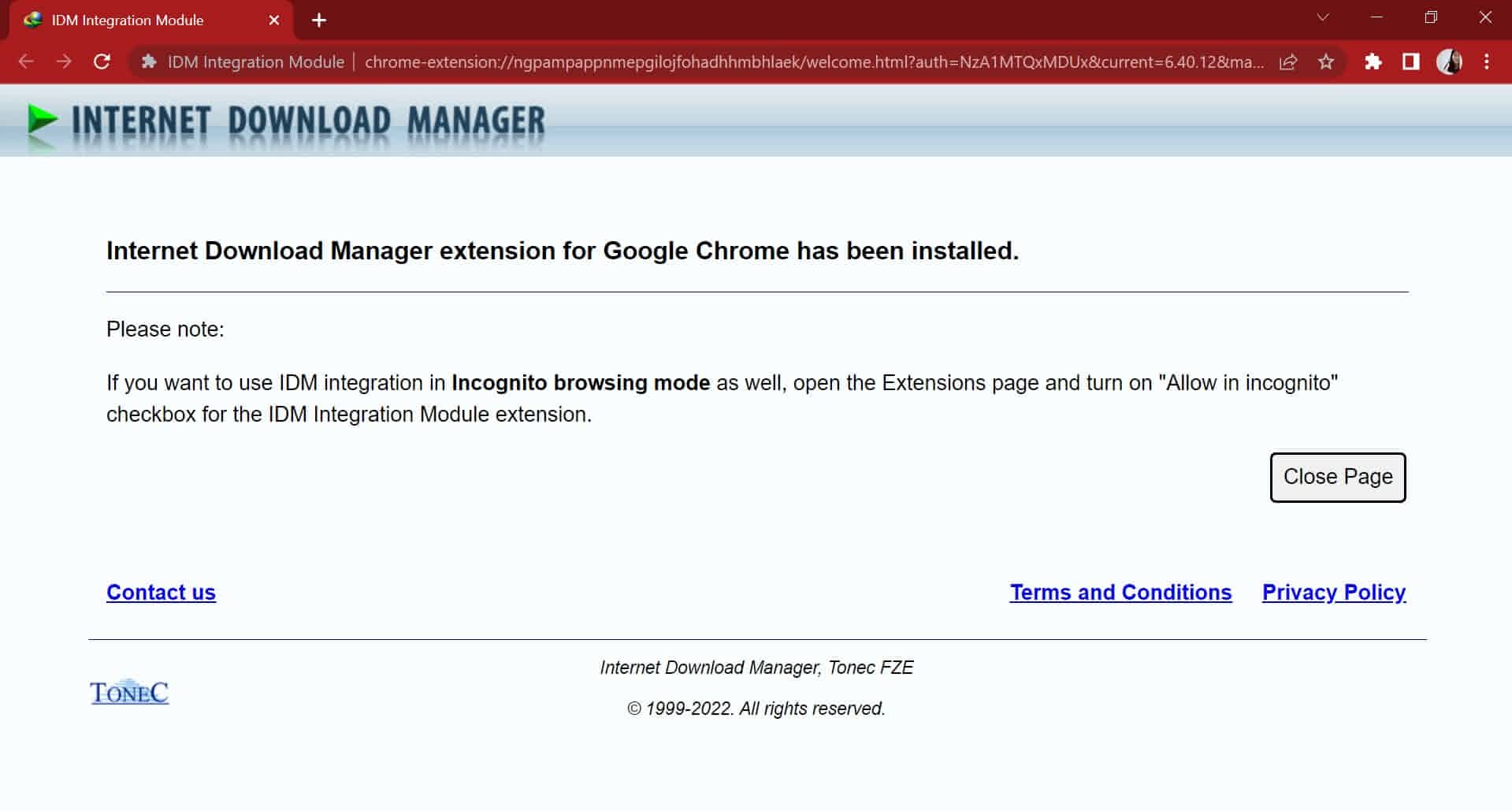The width and height of the screenshot is (1512, 811).
Task: Reload the page with the refresh icon
Action: coord(102,61)
